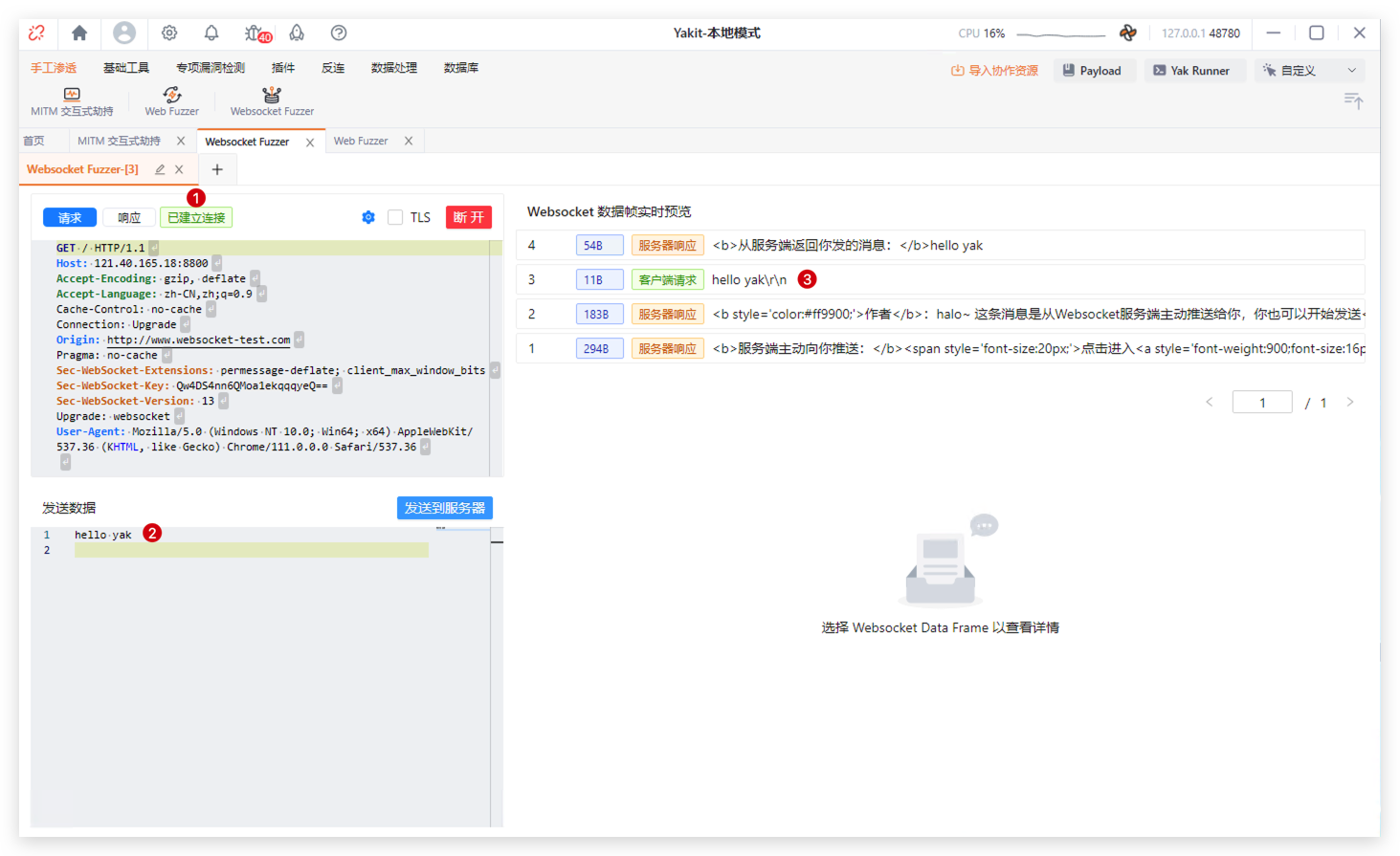This screenshot has height=856, width=1400.
Task: Select data frame row 3 客户端请求
Action: coord(749,280)
